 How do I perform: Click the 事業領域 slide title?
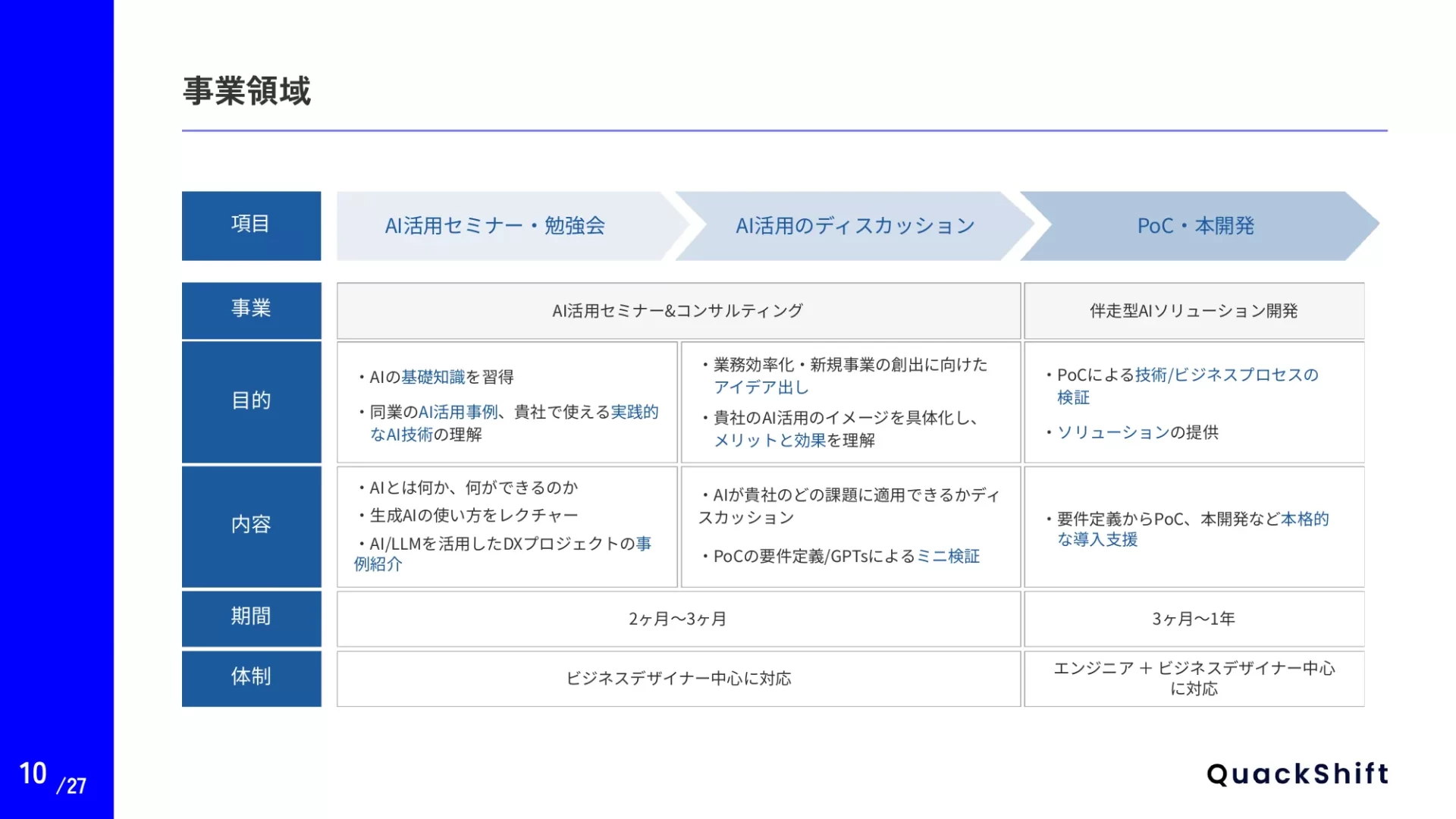246,91
